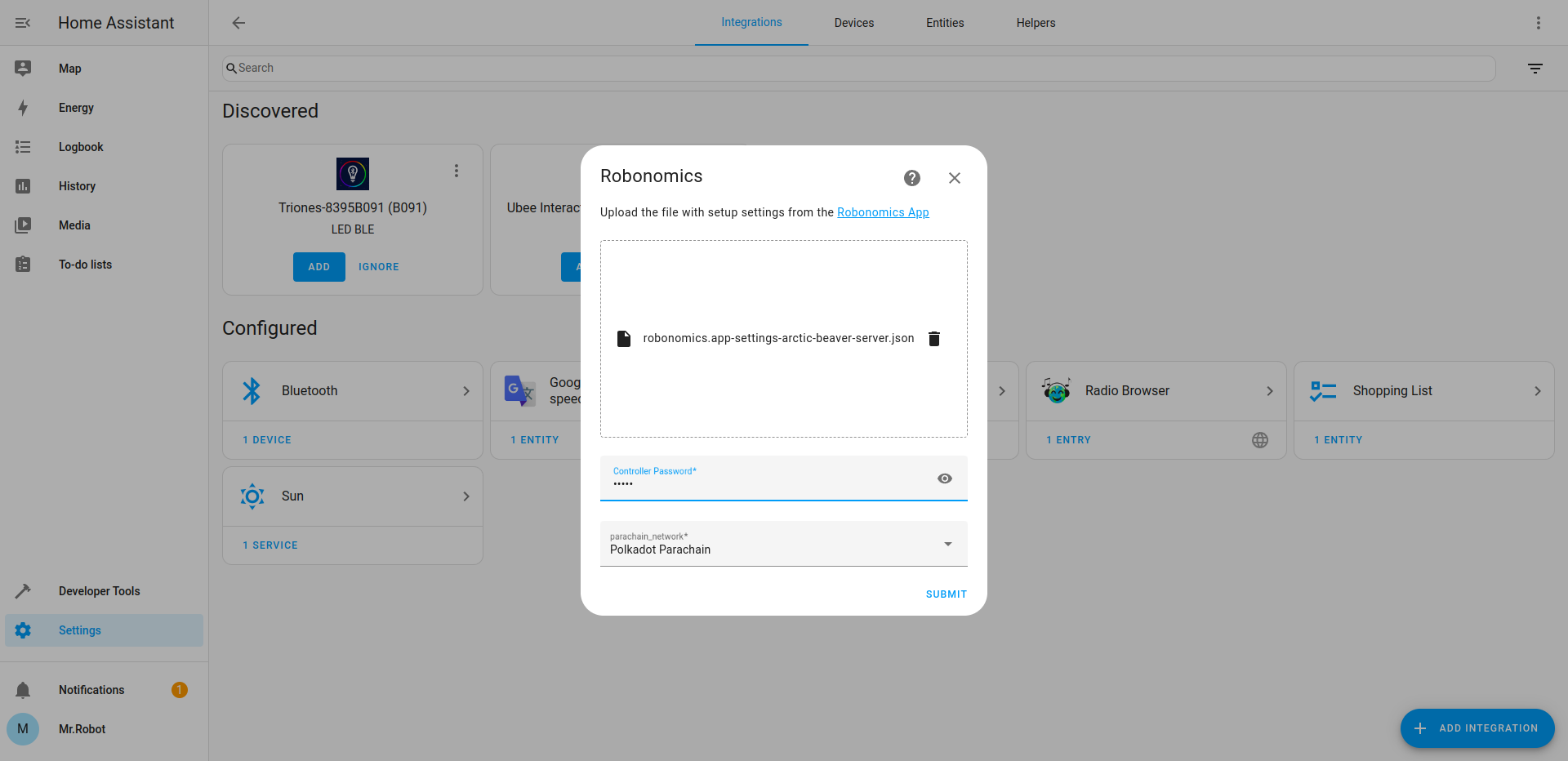Viewport: 1568px width, 761px height.
Task: Open Settings in sidebar
Action: [x=104, y=630]
